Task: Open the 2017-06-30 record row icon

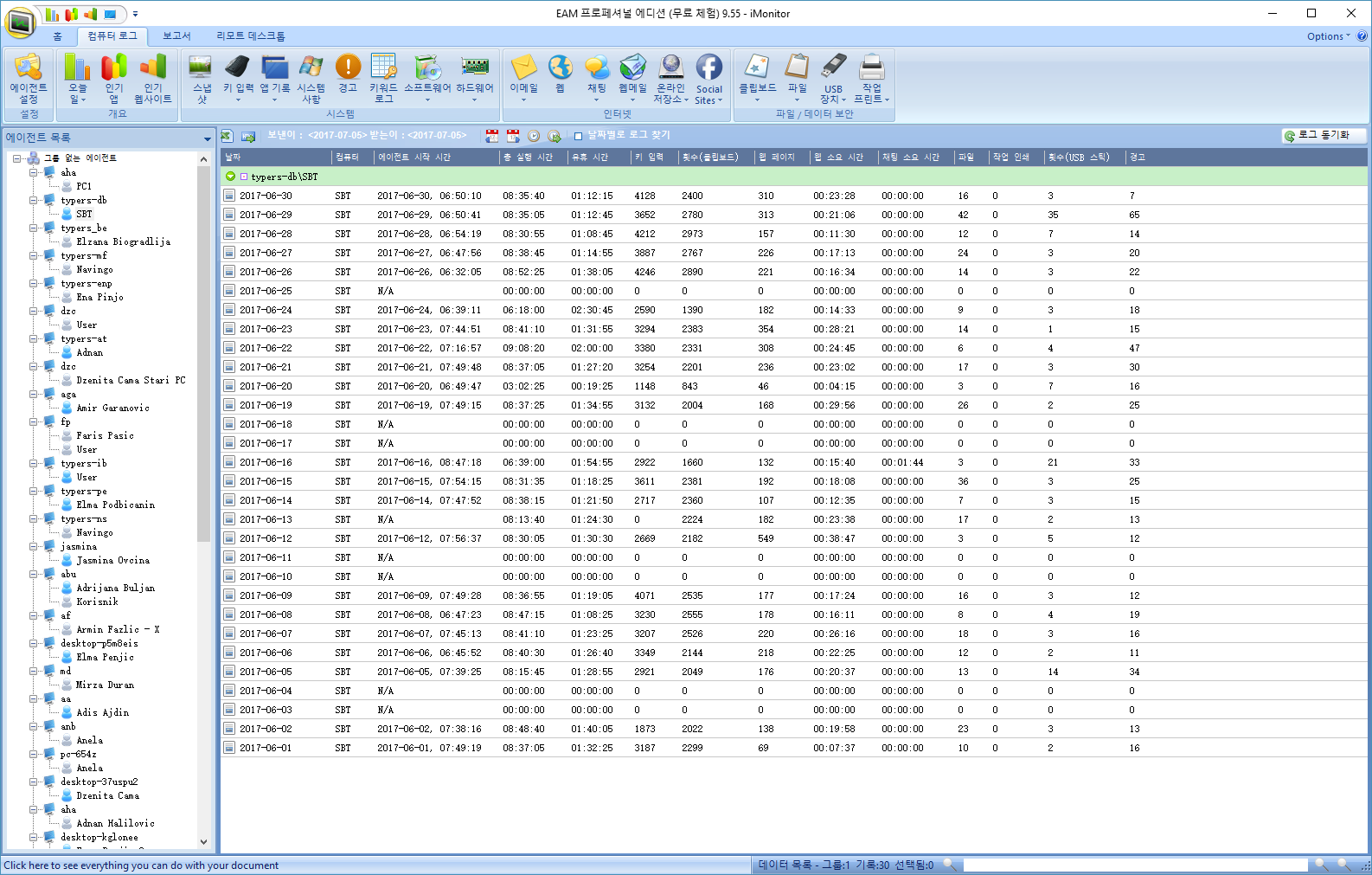Action: click(x=229, y=196)
